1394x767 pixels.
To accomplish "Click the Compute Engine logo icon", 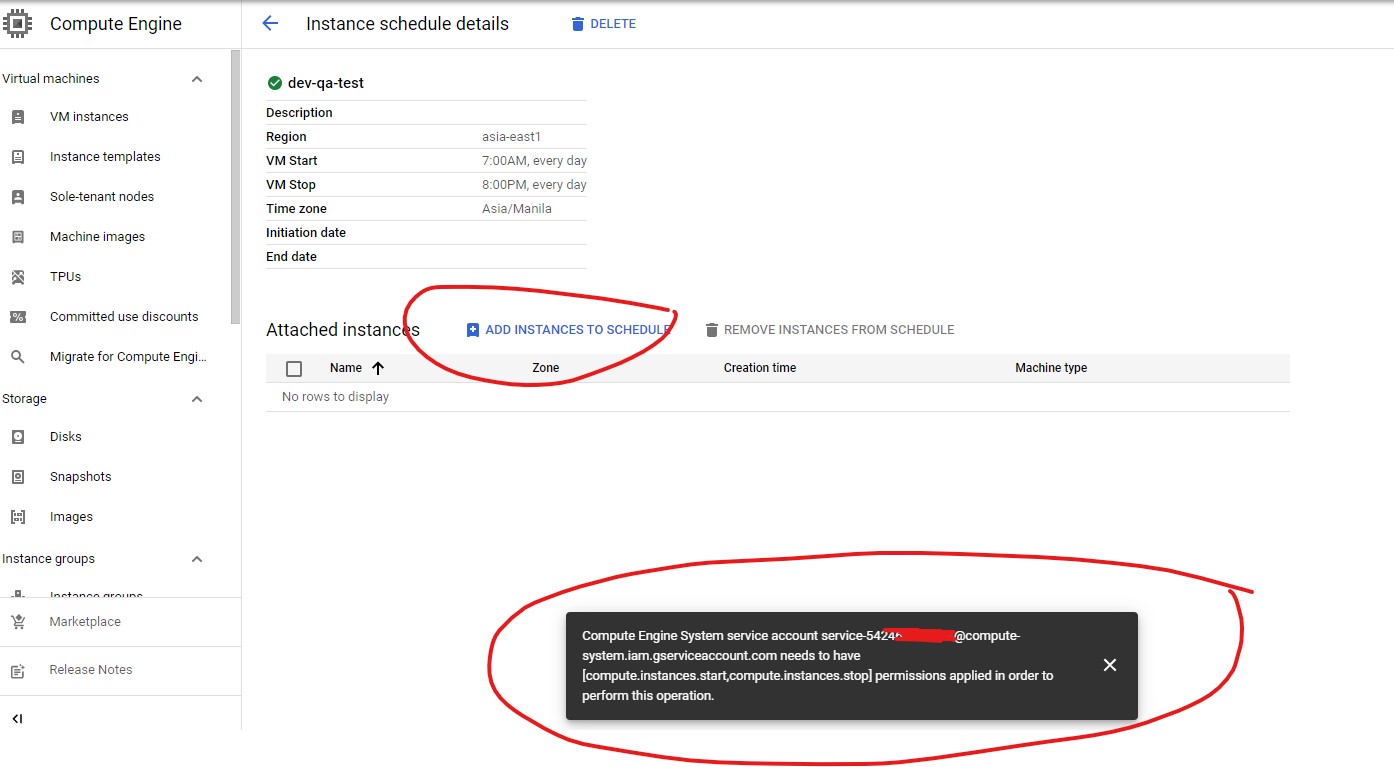I will (17, 22).
